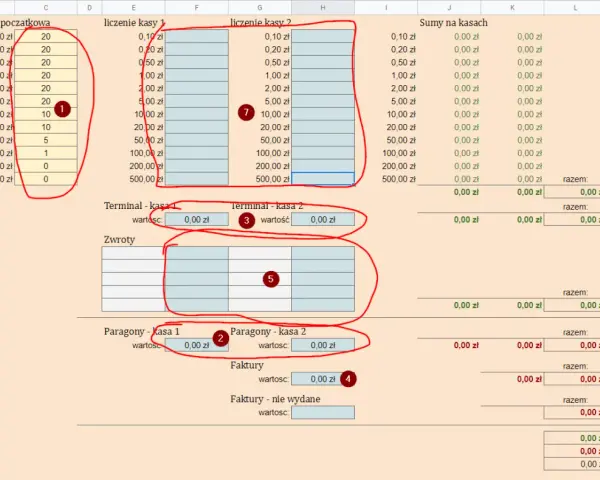Click 1,00 zł label in liczenie kasy 2
The width and height of the screenshot is (600, 480).
coord(277,75)
